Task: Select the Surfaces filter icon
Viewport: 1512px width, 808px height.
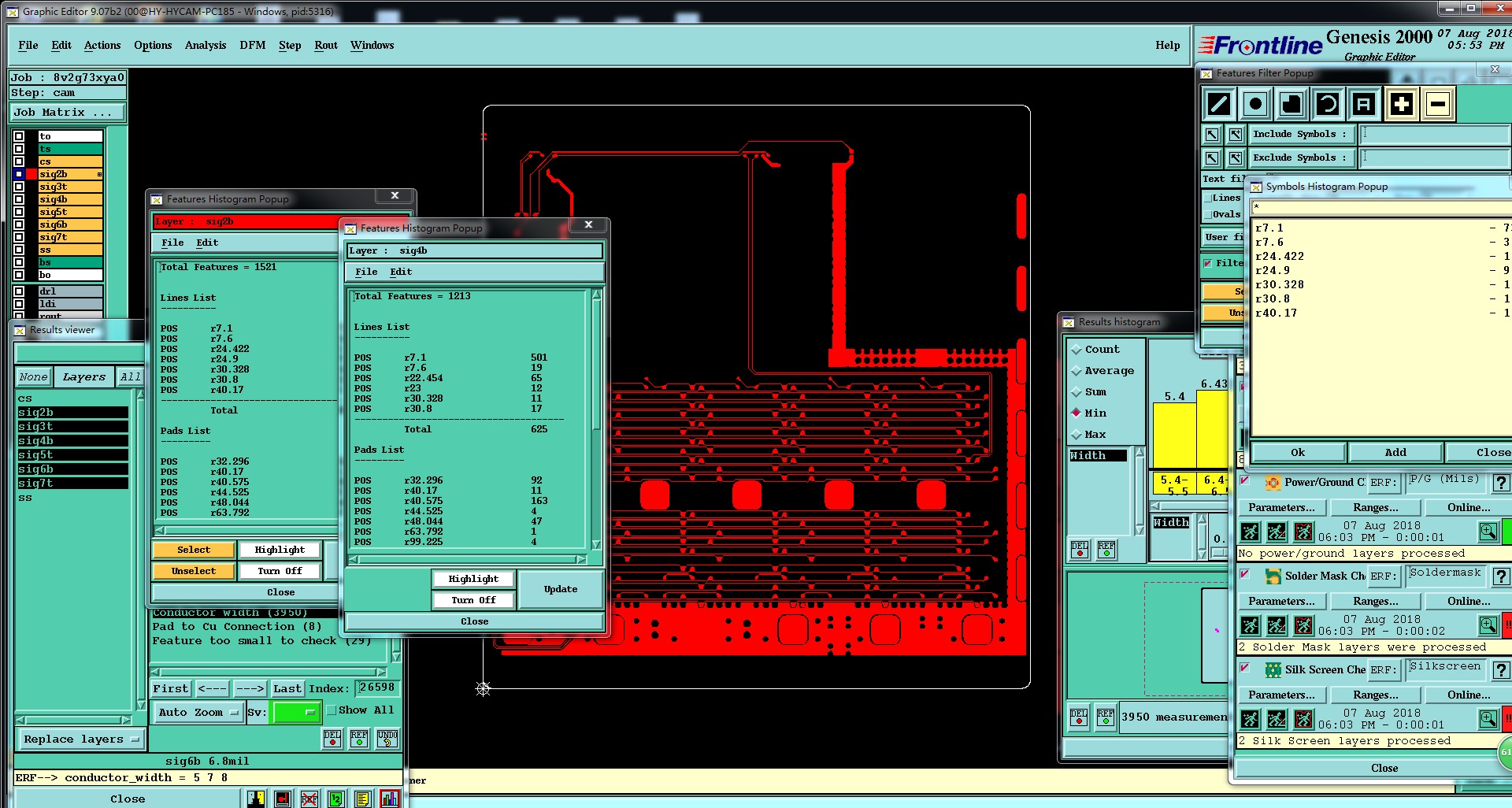Action: (1291, 104)
